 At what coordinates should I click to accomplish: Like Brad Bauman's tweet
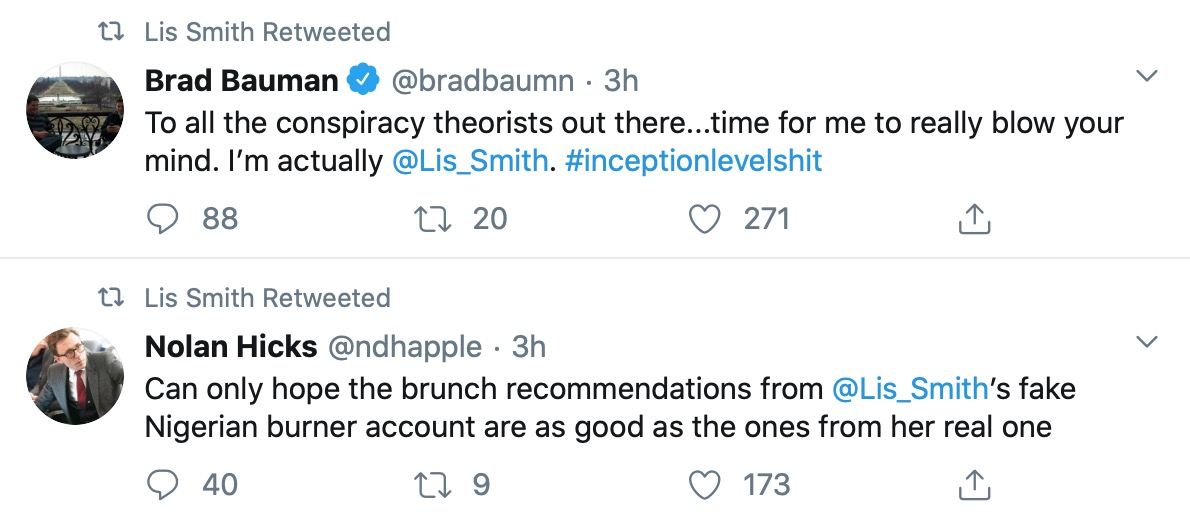[706, 218]
